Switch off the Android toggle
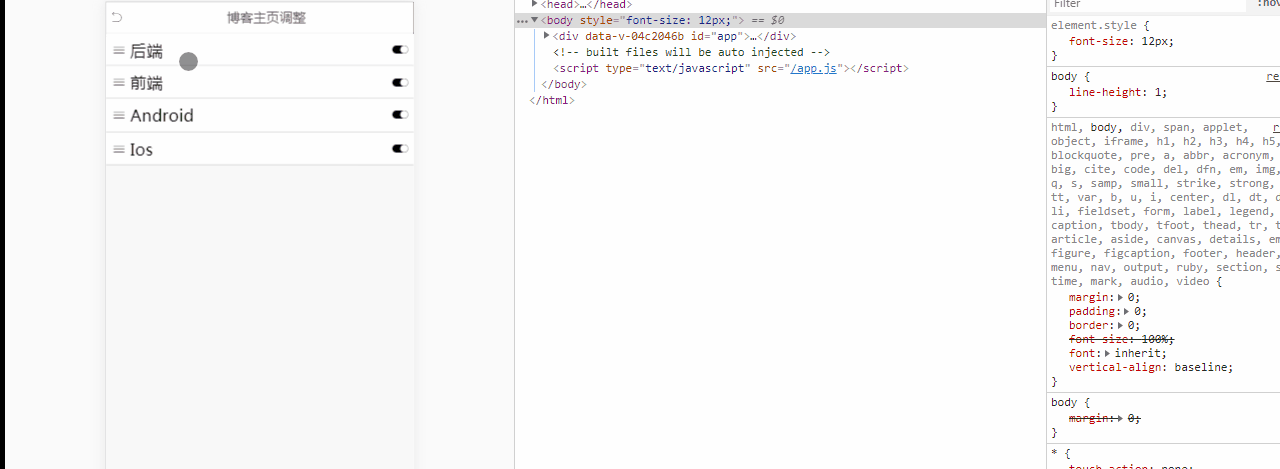Image resolution: width=1280 pixels, height=469 pixels. click(400, 115)
